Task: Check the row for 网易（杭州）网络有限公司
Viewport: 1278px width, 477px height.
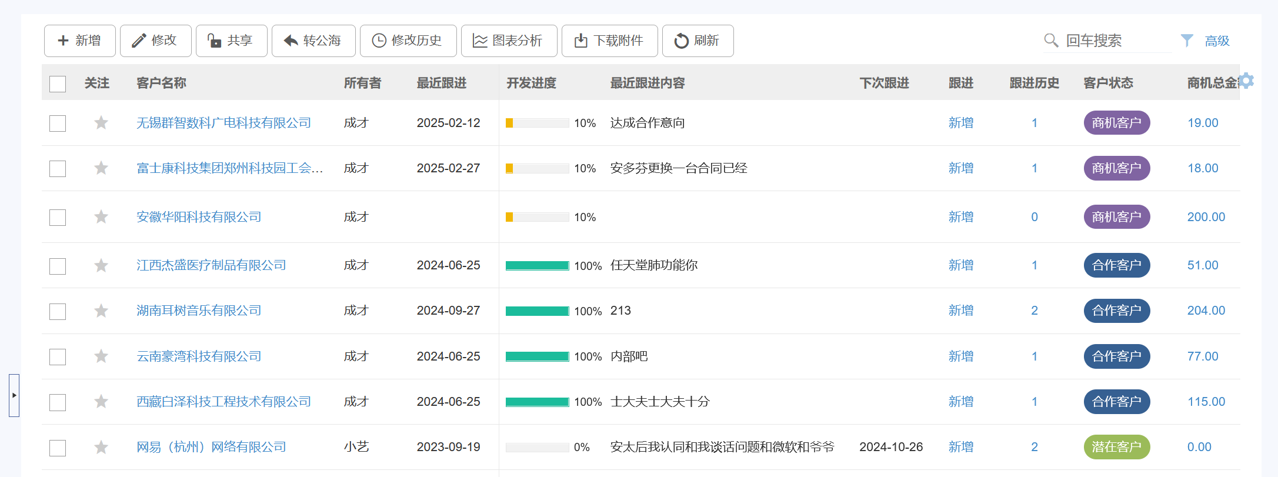Action: point(58,448)
